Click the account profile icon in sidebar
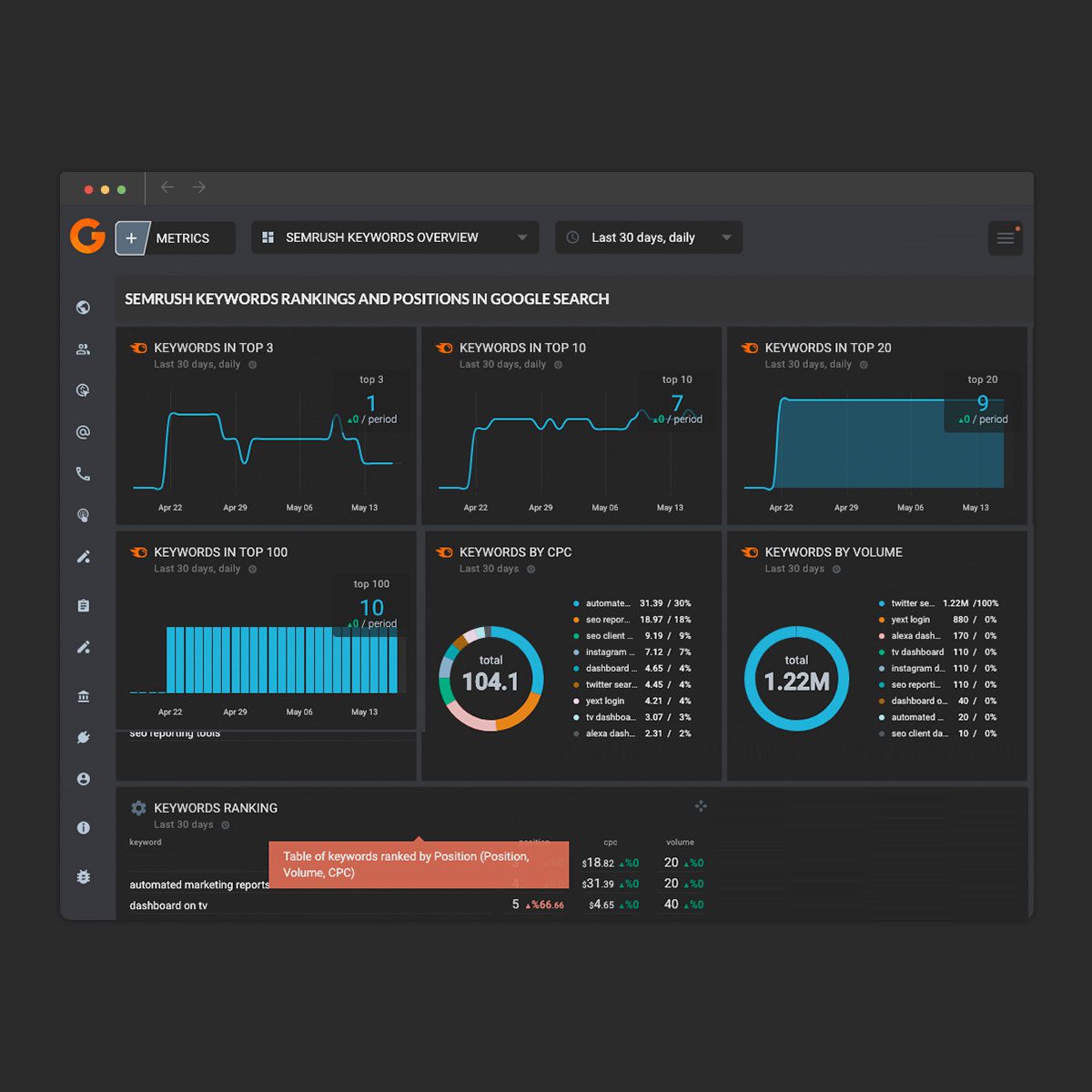 click(83, 779)
